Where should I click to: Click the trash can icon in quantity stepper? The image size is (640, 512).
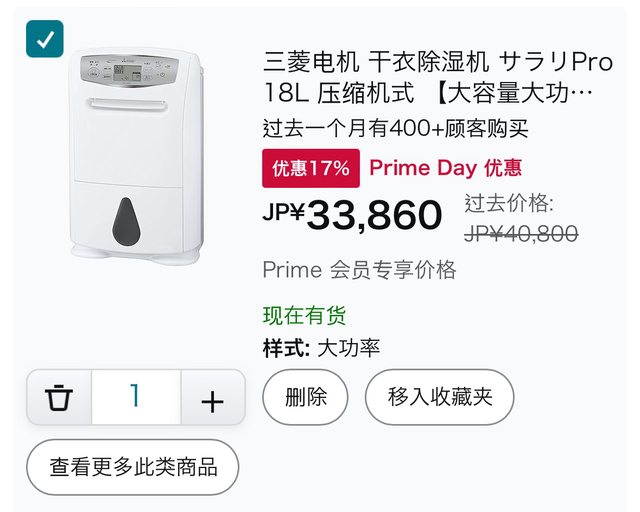point(60,397)
